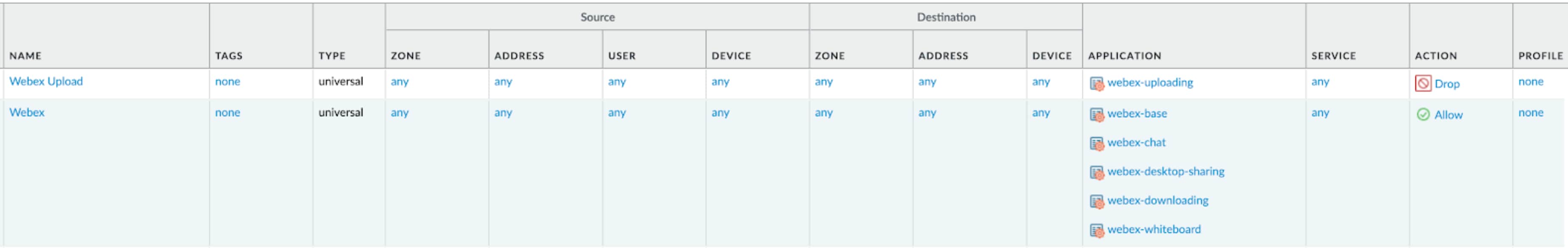1568x248 pixels.
Task: Click the webex-whiteboard application link
Action: (1153, 229)
